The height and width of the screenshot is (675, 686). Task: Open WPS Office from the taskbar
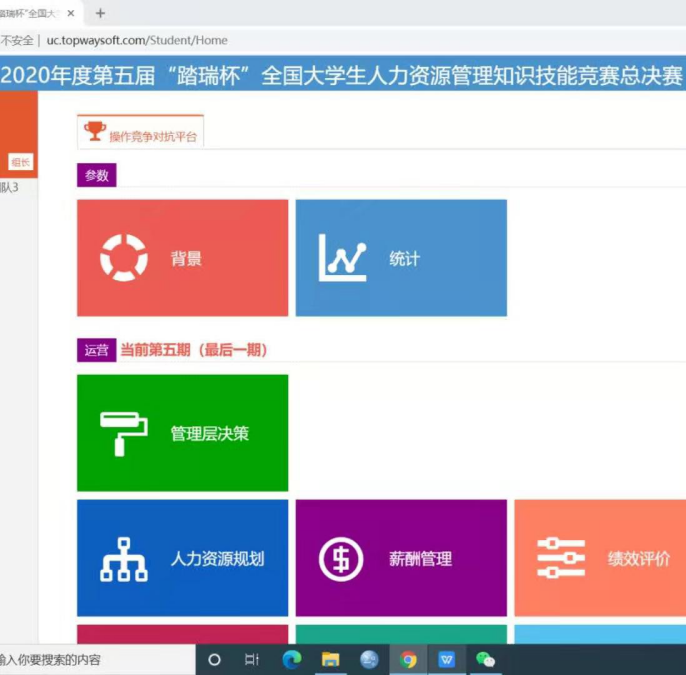click(x=446, y=659)
